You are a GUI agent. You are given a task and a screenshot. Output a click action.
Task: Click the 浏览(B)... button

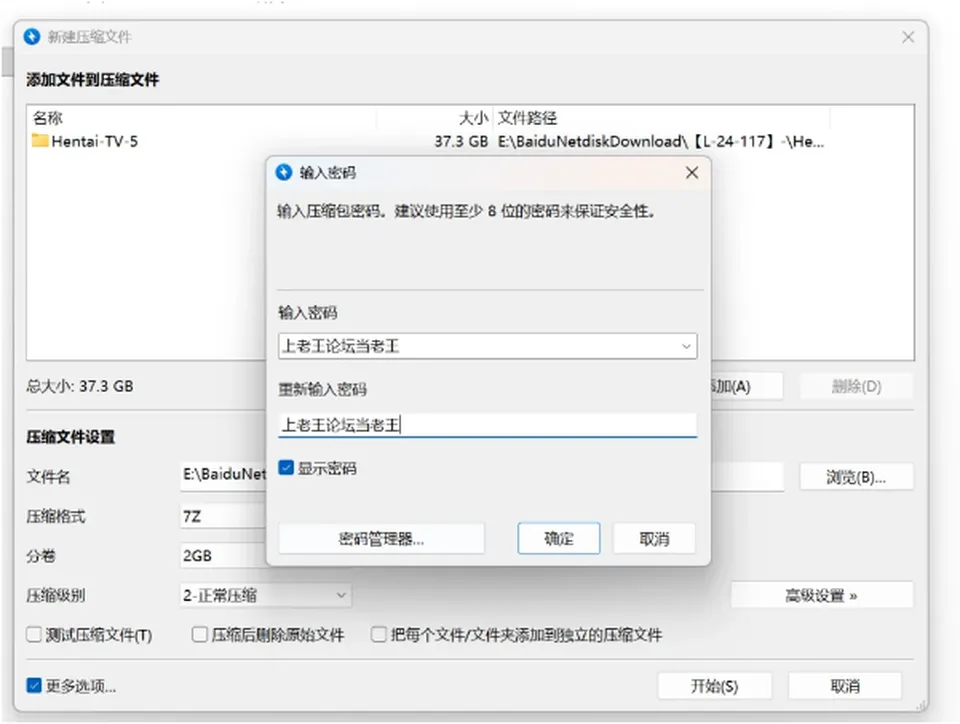pyautogui.click(x=856, y=477)
